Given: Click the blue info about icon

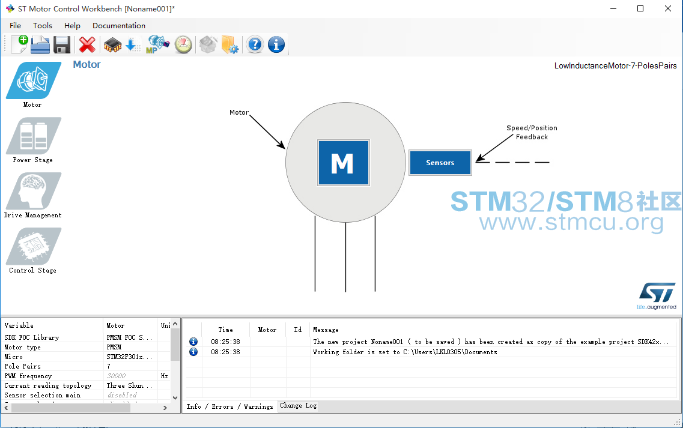Looking at the screenshot, I should pyautogui.click(x=276, y=44).
